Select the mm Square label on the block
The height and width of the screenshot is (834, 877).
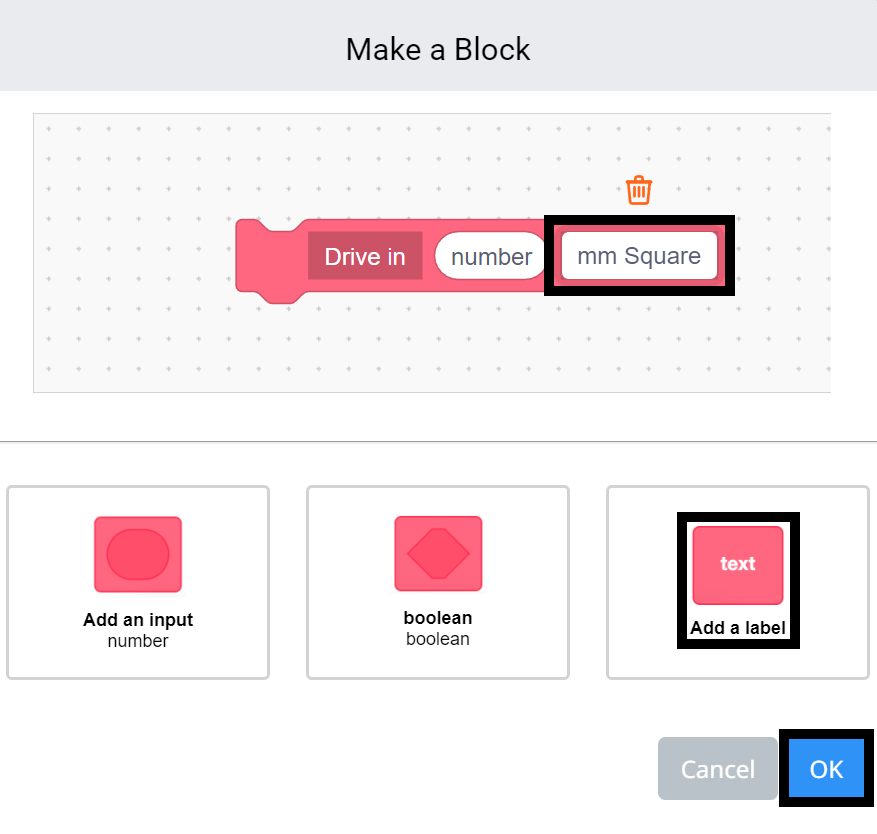coord(638,256)
